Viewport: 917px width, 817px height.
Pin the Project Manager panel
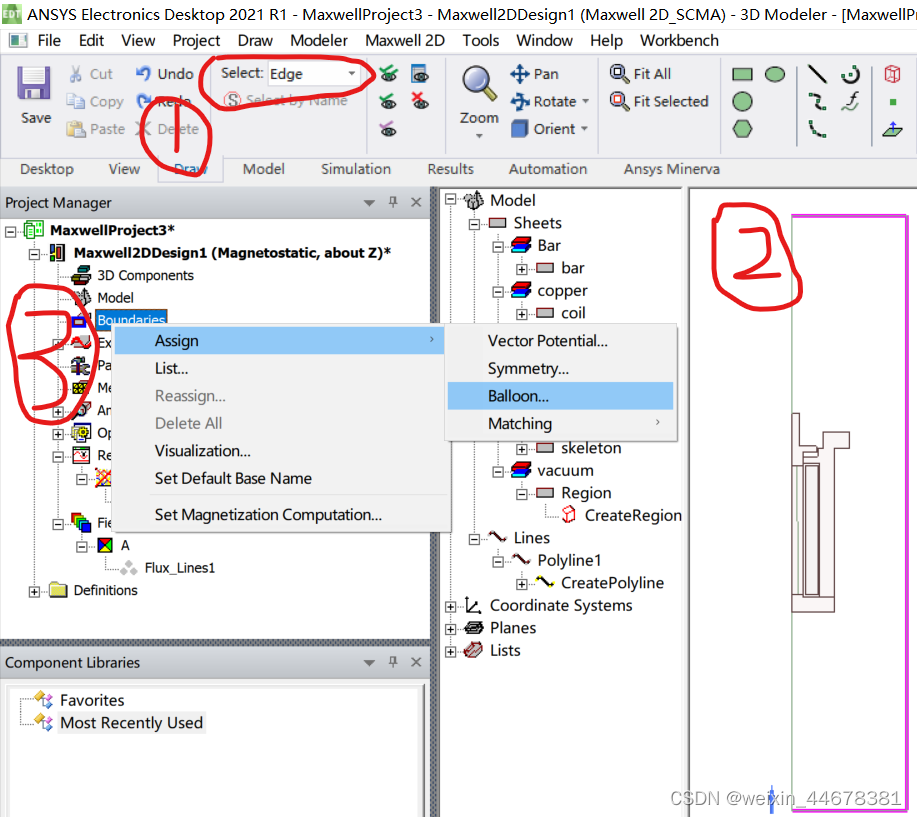393,202
